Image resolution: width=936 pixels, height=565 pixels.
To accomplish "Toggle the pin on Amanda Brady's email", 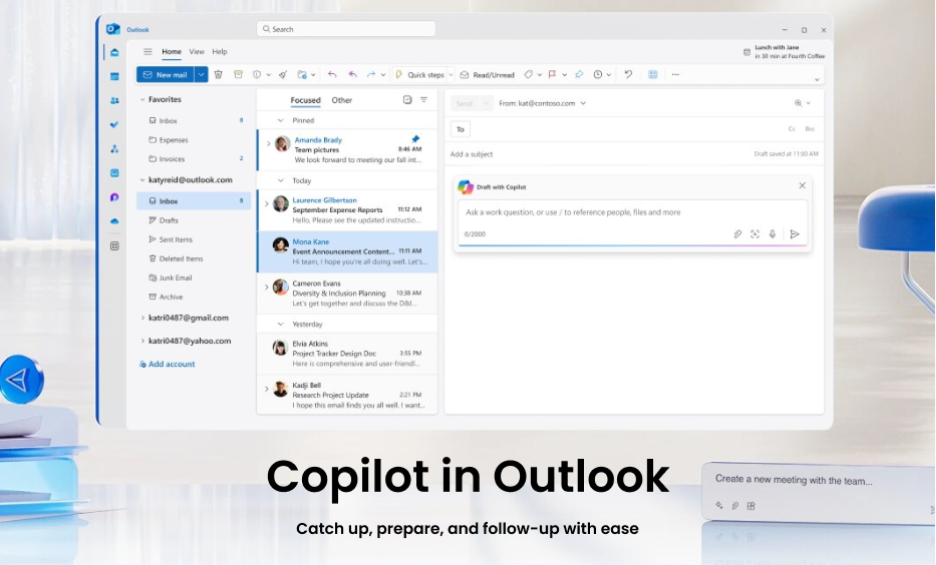I will tap(415, 139).
